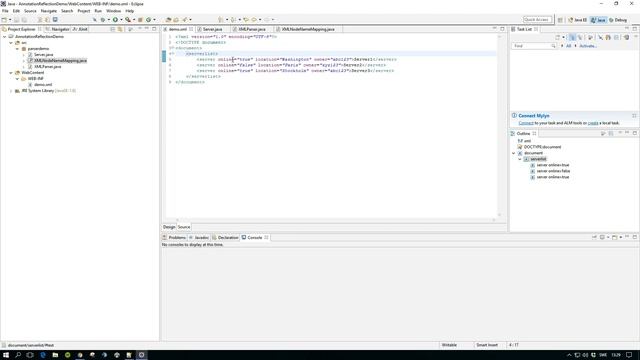Image resolution: width=640 pixels, height=360 pixels.
Task: Toggle Link with Editor in Project Explorer
Action: coord(120,29)
